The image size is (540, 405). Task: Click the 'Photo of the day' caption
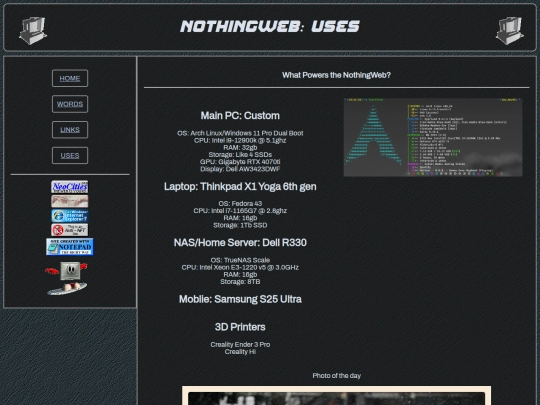pyautogui.click(x=336, y=376)
